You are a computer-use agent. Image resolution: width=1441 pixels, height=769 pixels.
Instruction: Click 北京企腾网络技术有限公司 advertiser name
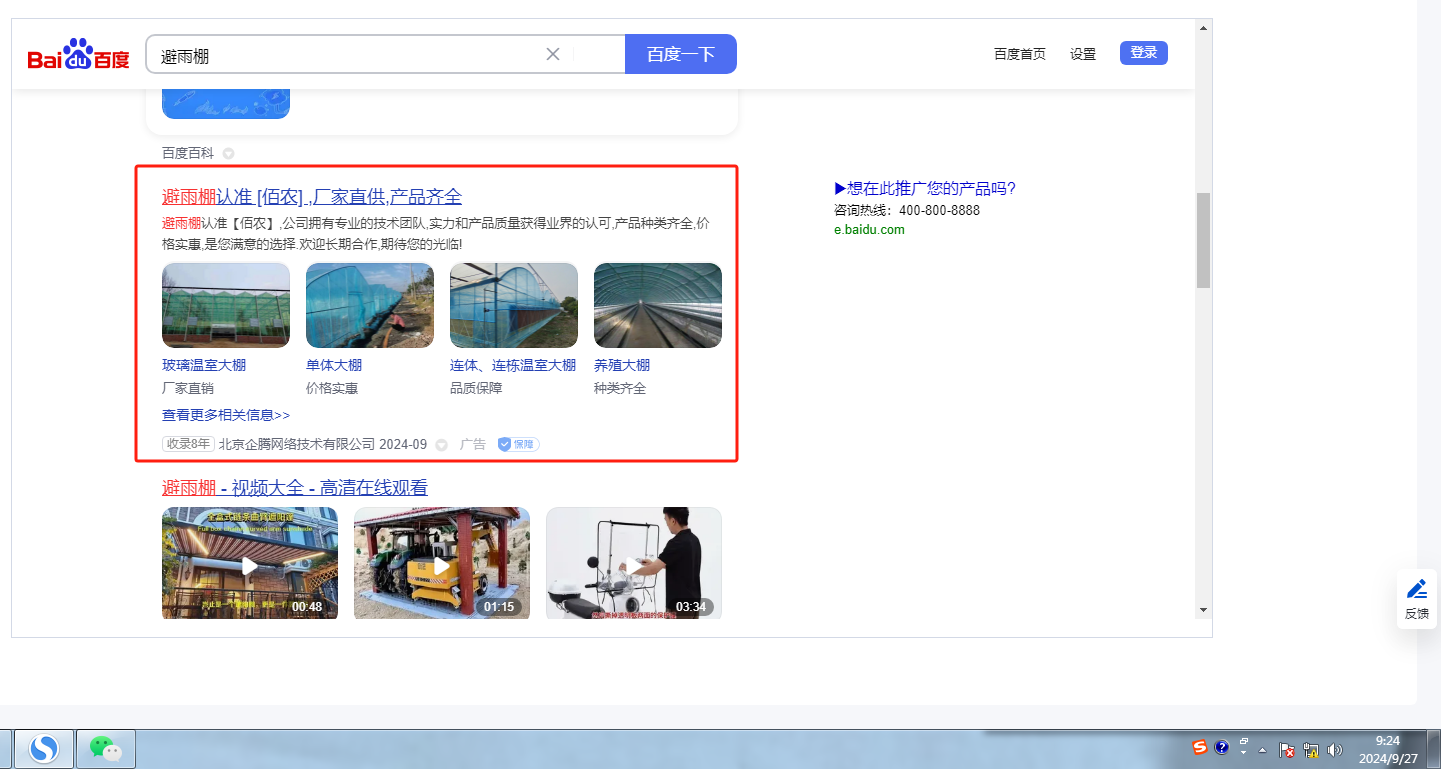297,444
